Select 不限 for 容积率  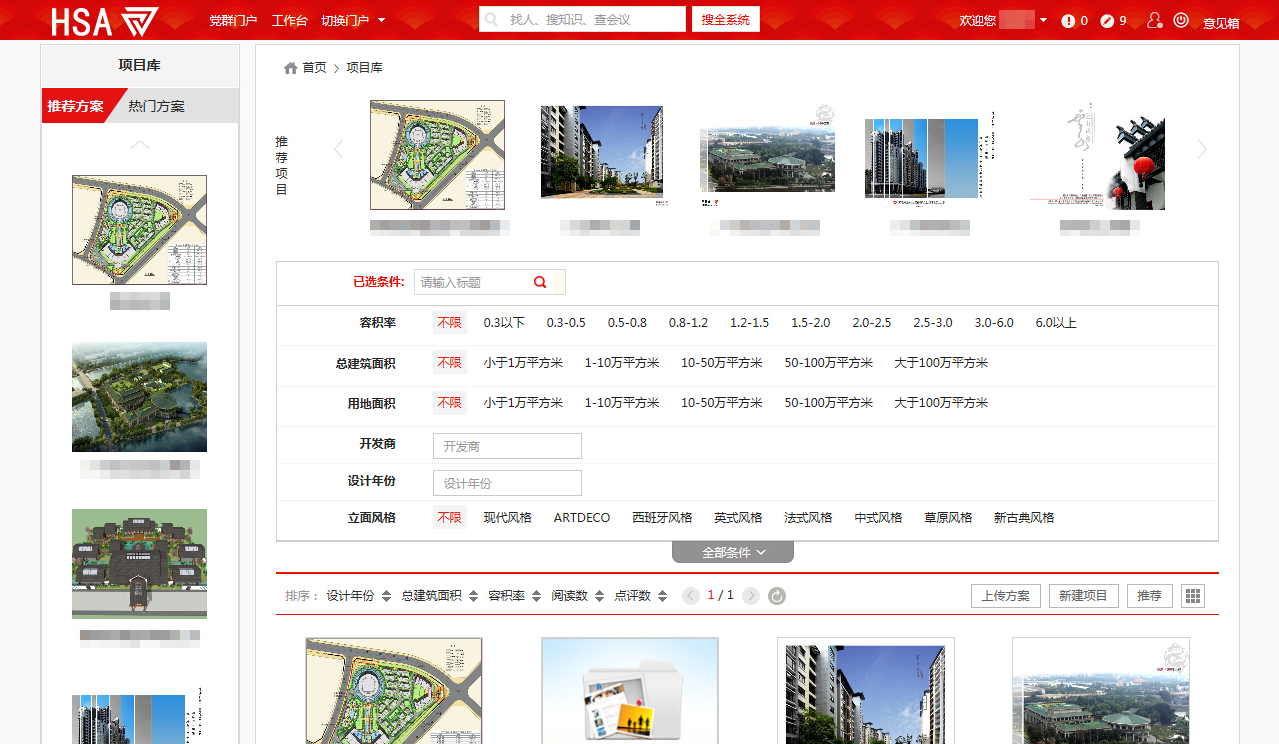[450, 323]
